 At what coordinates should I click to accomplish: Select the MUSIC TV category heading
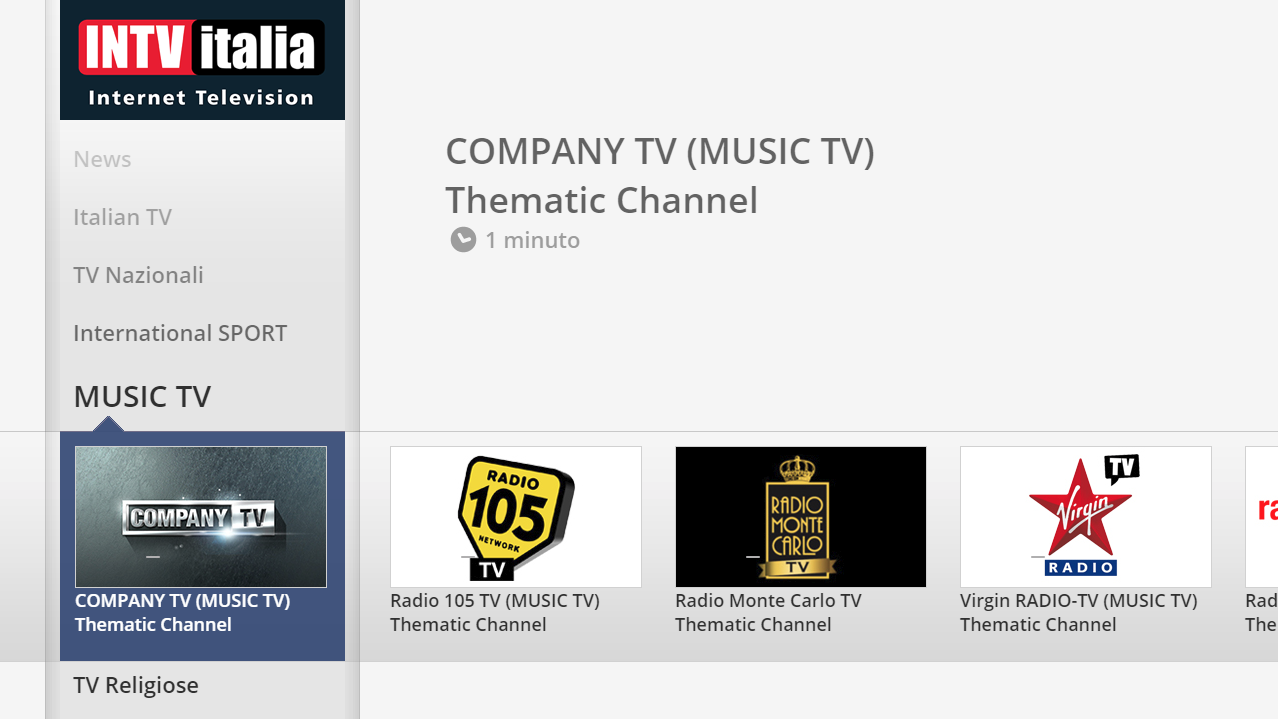(142, 396)
